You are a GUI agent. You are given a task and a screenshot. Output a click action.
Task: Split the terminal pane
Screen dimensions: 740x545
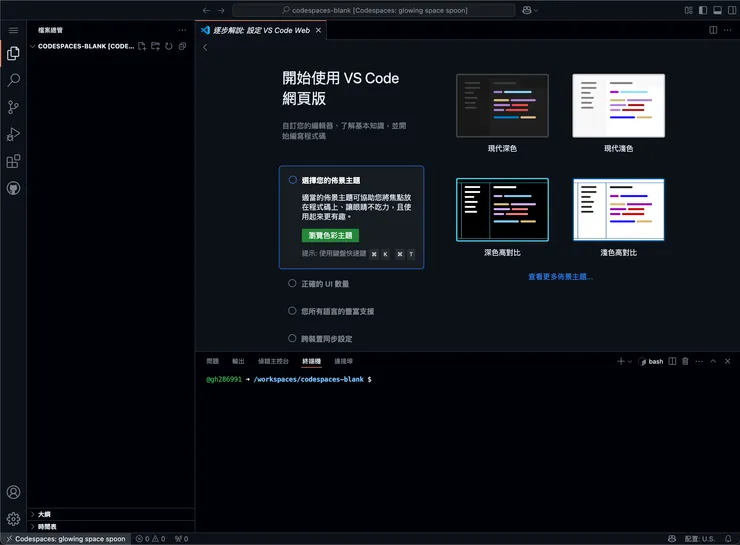(672, 361)
